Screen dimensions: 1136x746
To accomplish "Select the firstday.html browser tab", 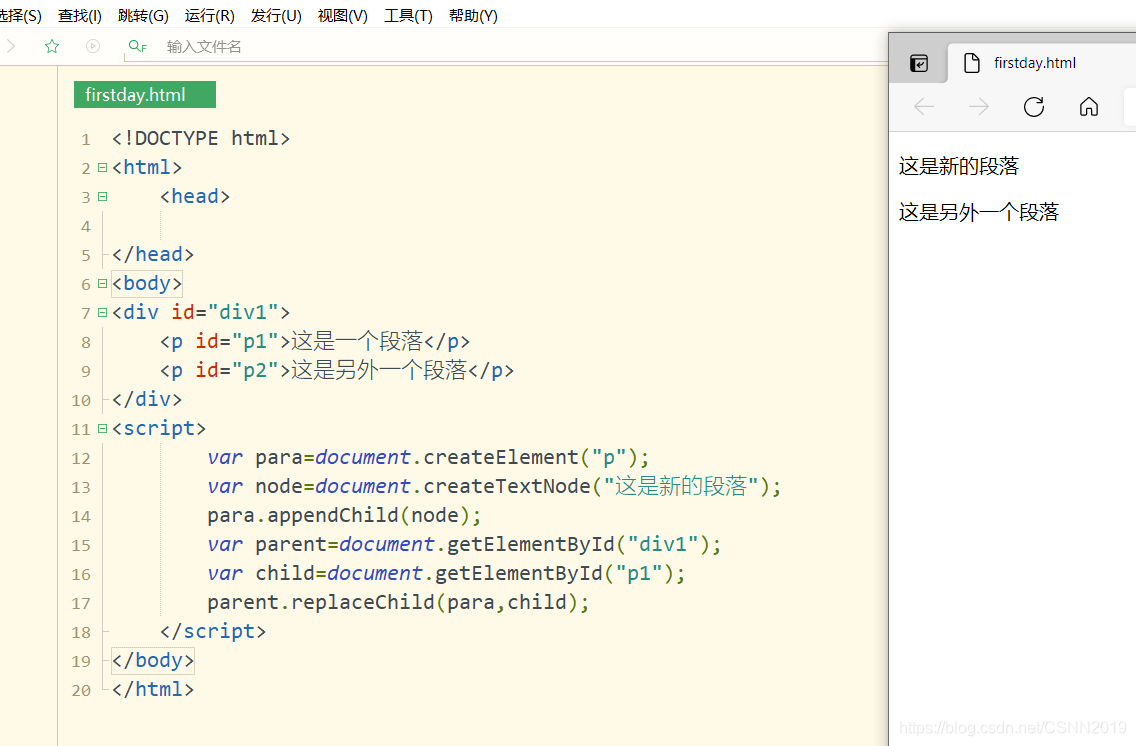I will pyautogui.click(x=1043, y=63).
